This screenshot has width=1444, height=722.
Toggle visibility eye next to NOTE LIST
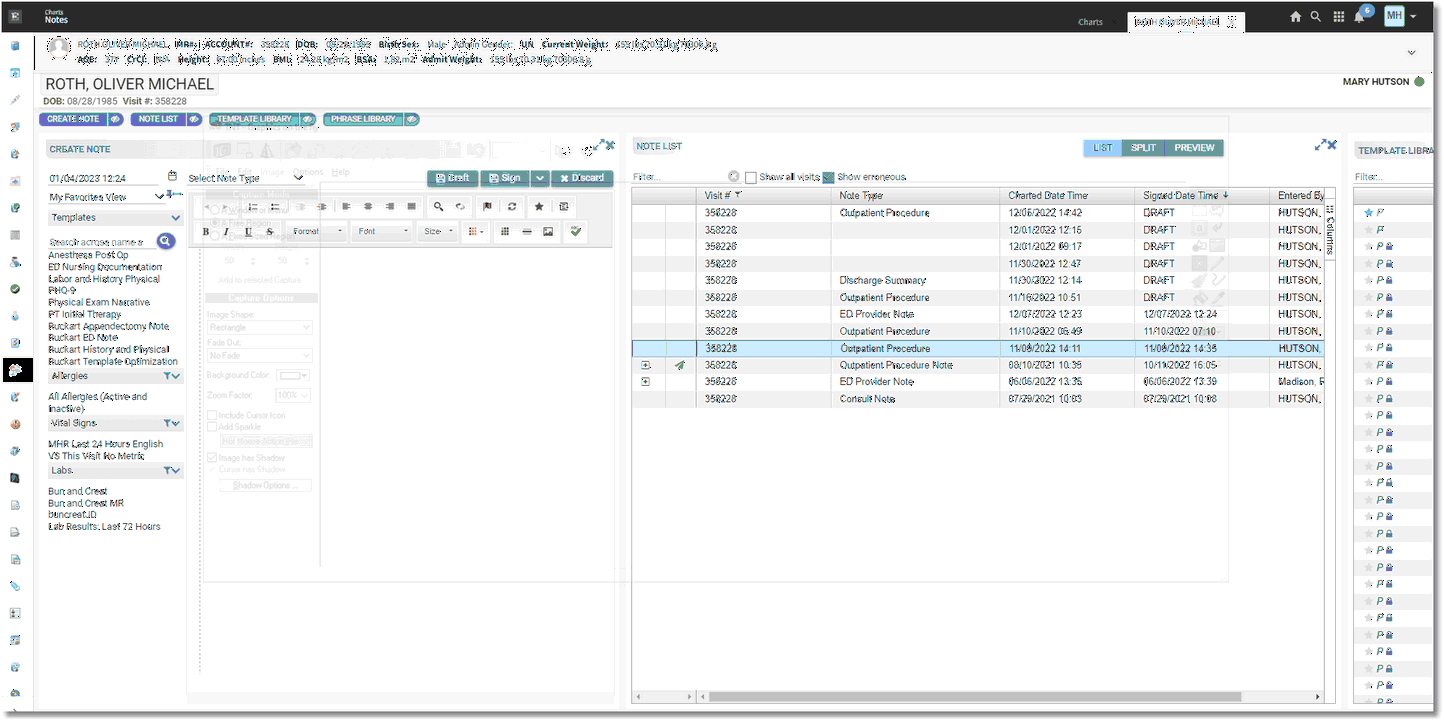194,119
